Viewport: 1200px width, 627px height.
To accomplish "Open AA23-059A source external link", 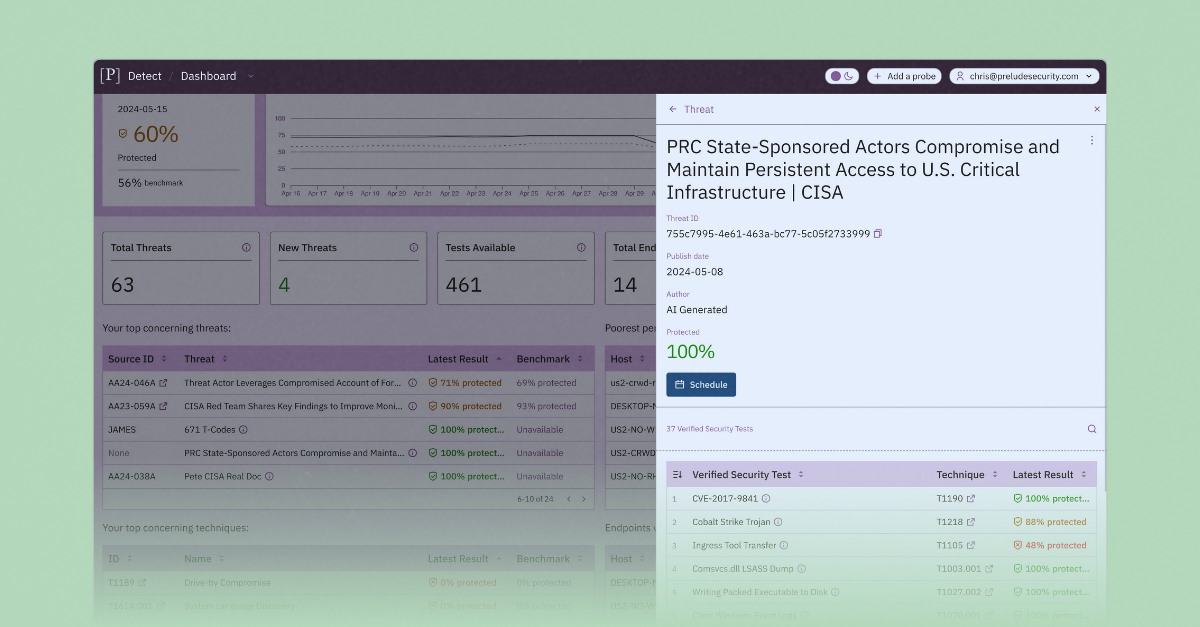I will click(163, 406).
